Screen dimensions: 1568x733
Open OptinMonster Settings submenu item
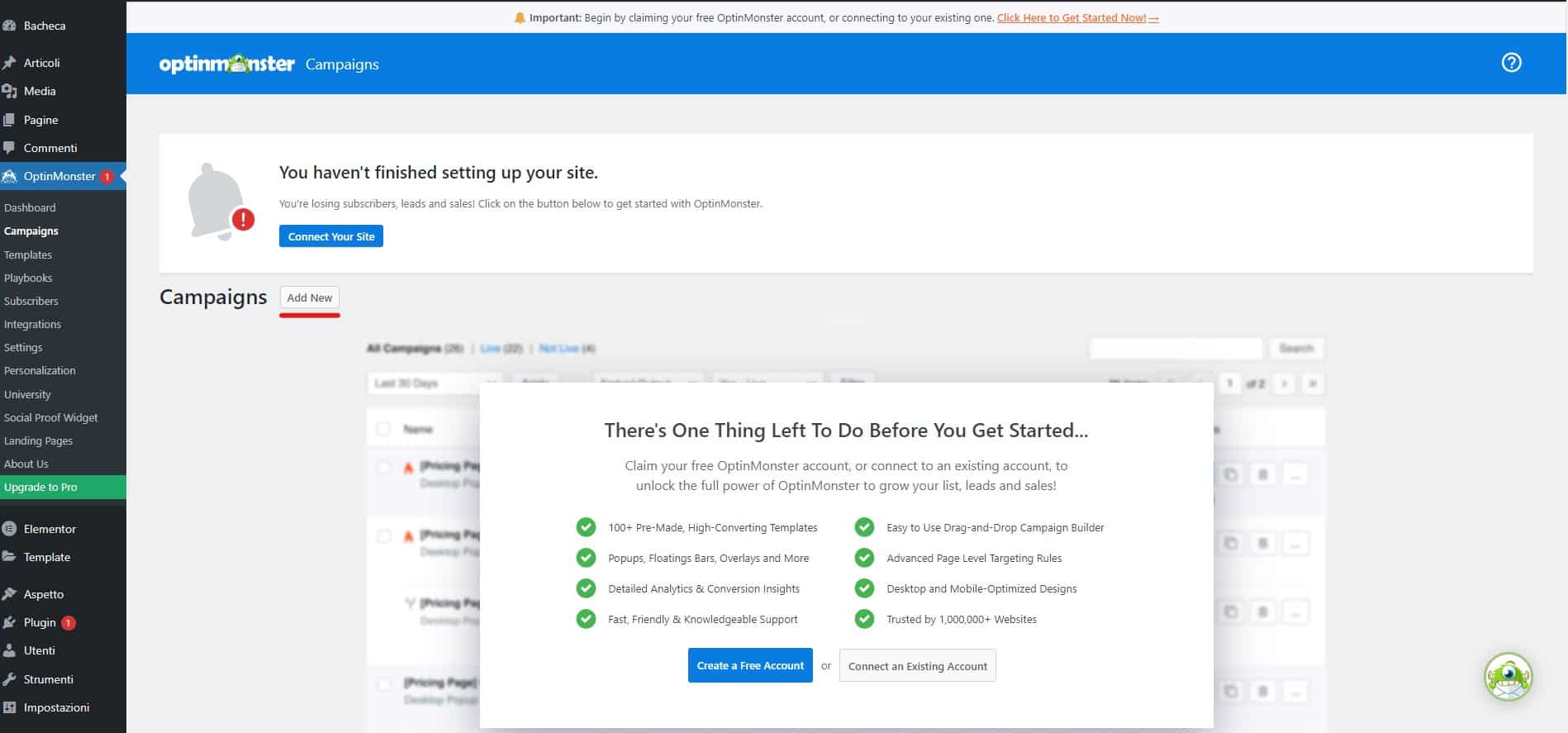(x=23, y=347)
